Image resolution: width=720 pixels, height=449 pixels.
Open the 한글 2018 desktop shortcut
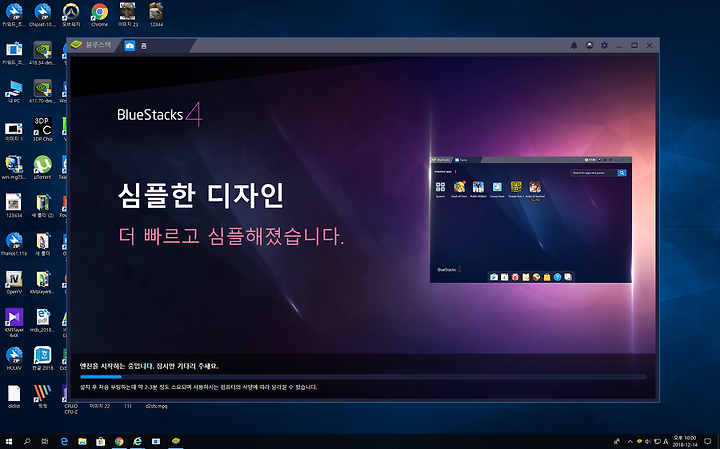click(43, 359)
